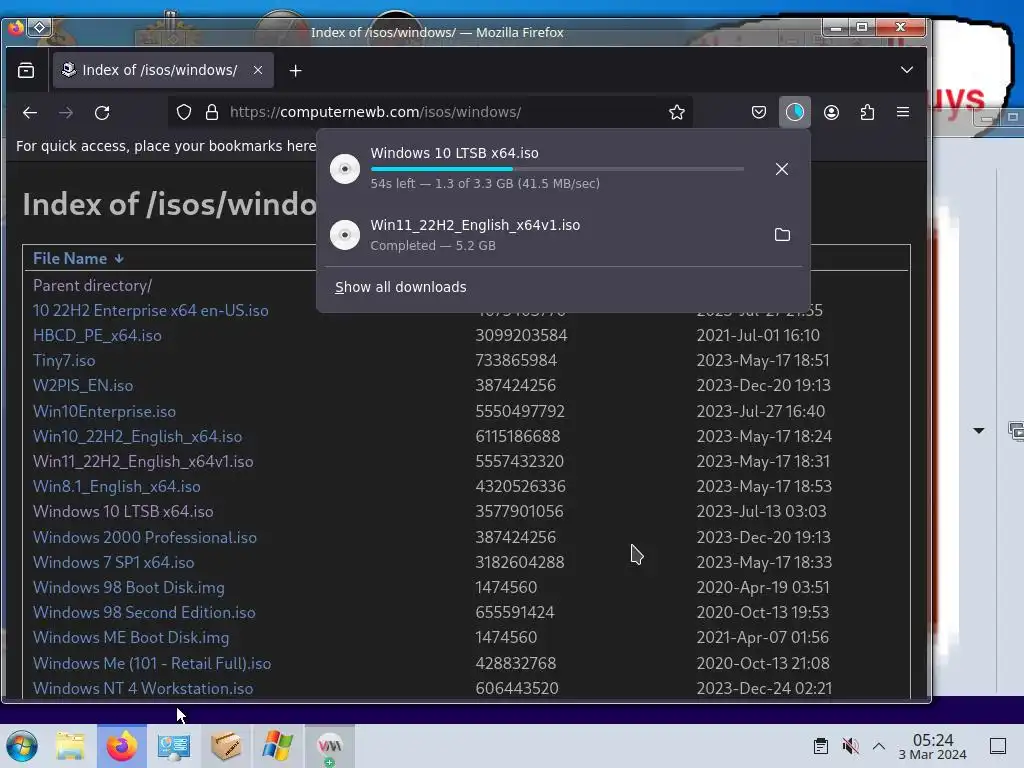Screen dimensions: 1024x768
Task: Download W2PIS_EN.iso file
Action: tap(83, 385)
